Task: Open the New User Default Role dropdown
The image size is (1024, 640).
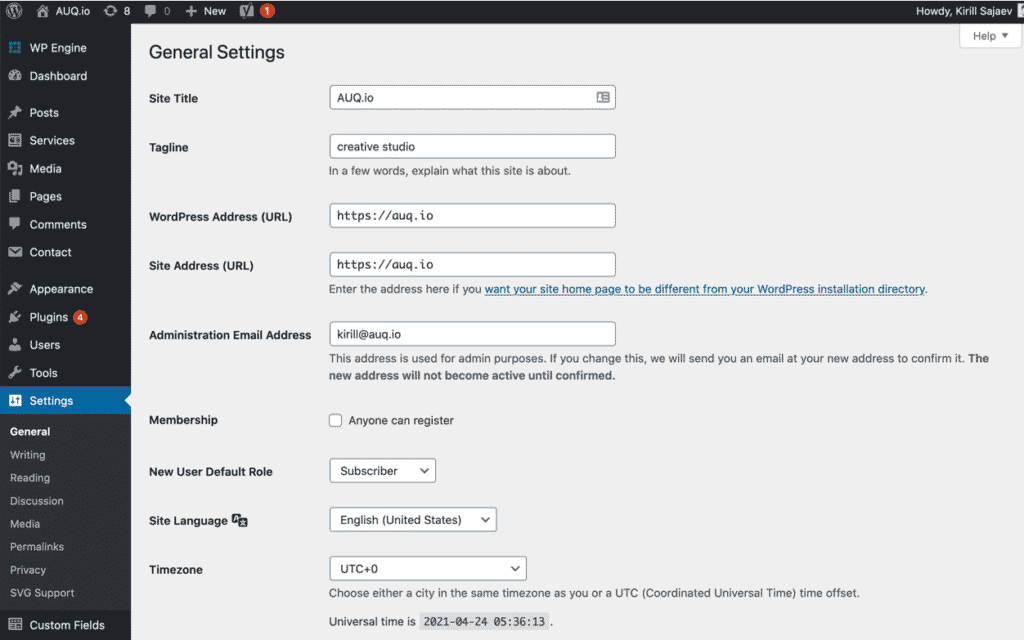Action: click(x=383, y=471)
